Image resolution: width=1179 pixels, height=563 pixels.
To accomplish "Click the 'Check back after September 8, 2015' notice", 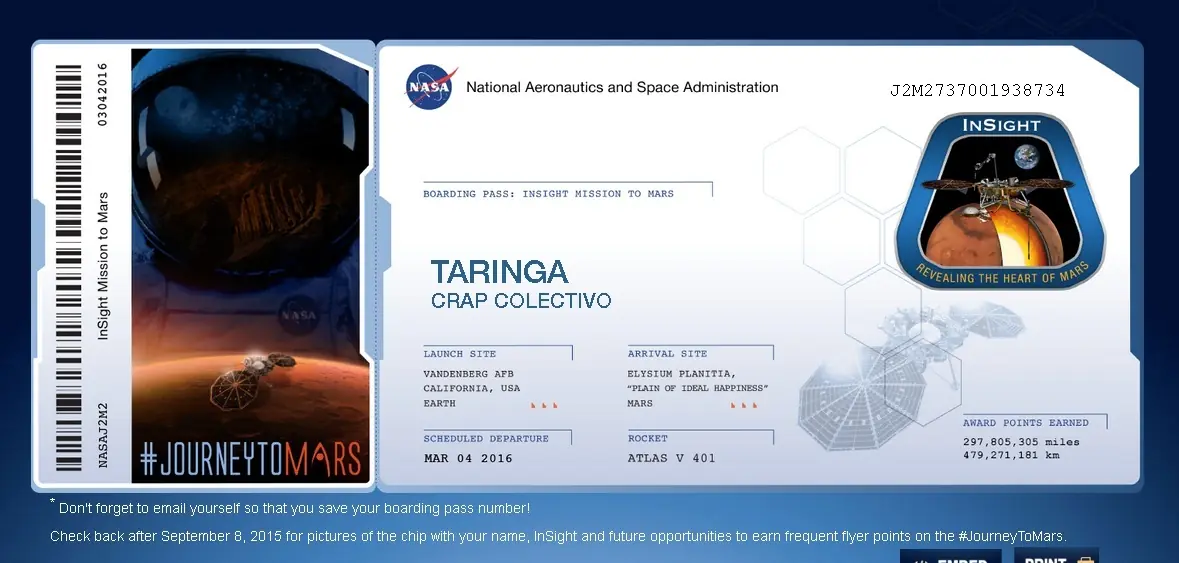I will [558, 537].
